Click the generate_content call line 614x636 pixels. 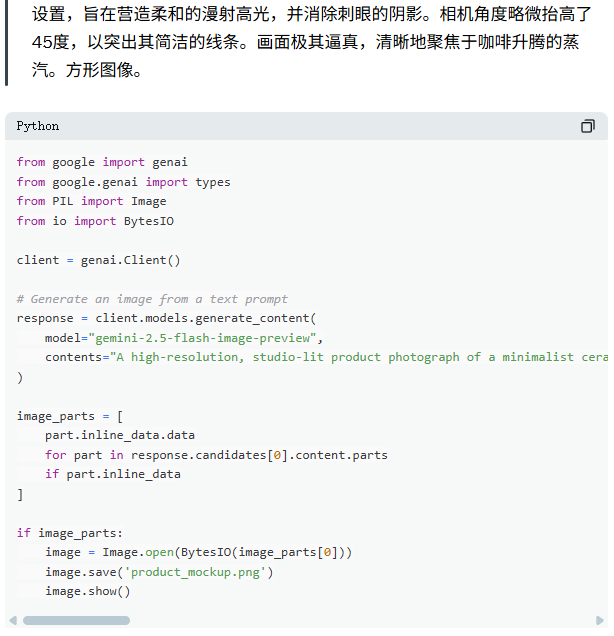point(166,318)
